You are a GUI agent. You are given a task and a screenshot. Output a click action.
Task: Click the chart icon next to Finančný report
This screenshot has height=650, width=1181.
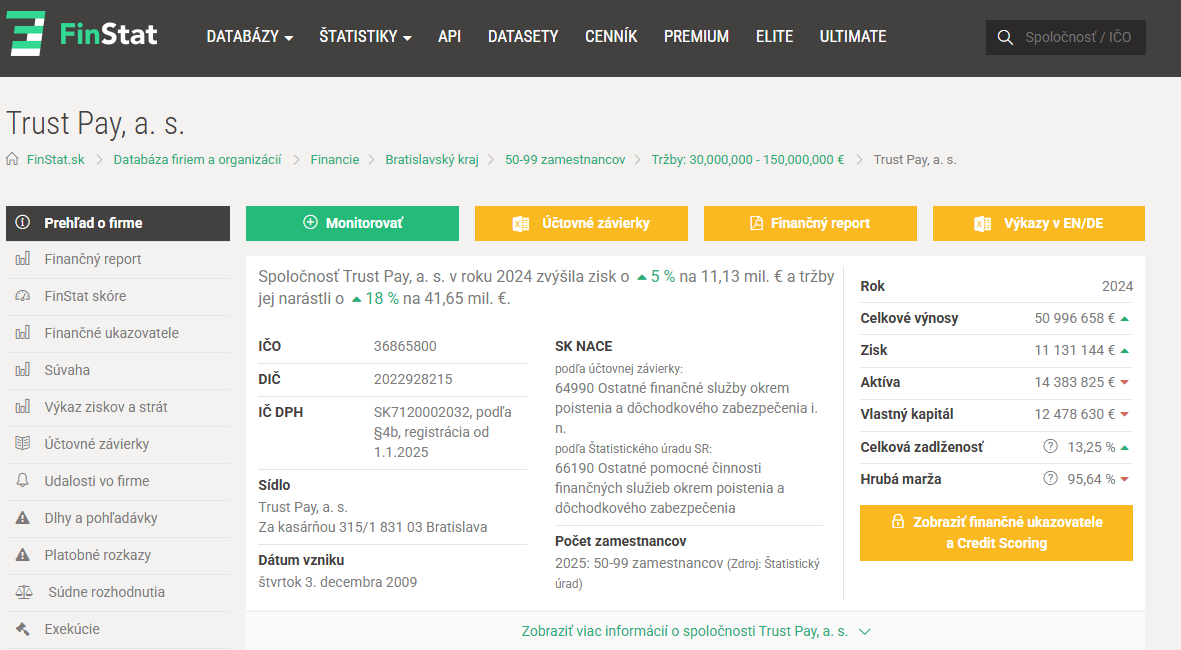pos(23,259)
